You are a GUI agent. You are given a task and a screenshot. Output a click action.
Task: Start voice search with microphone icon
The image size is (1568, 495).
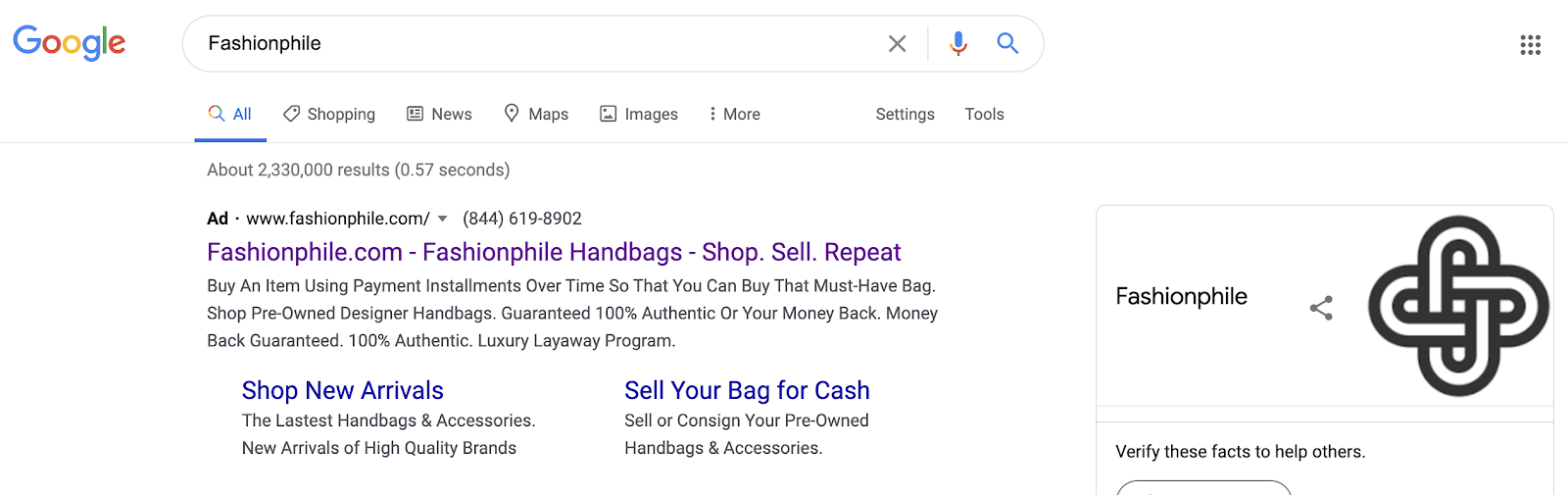(x=958, y=43)
